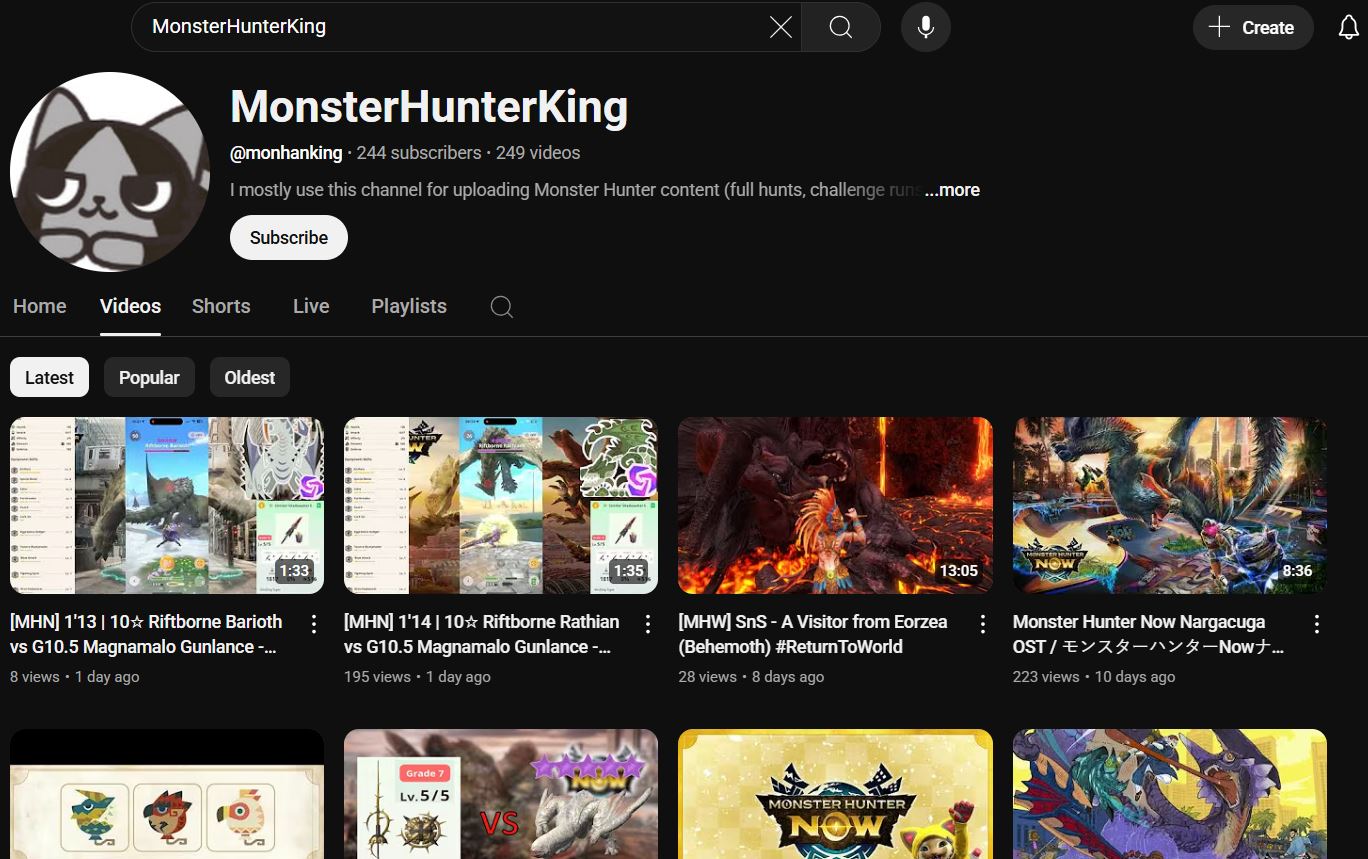Play the Nargacuga OST video thumbnail

click(x=1170, y=506)
